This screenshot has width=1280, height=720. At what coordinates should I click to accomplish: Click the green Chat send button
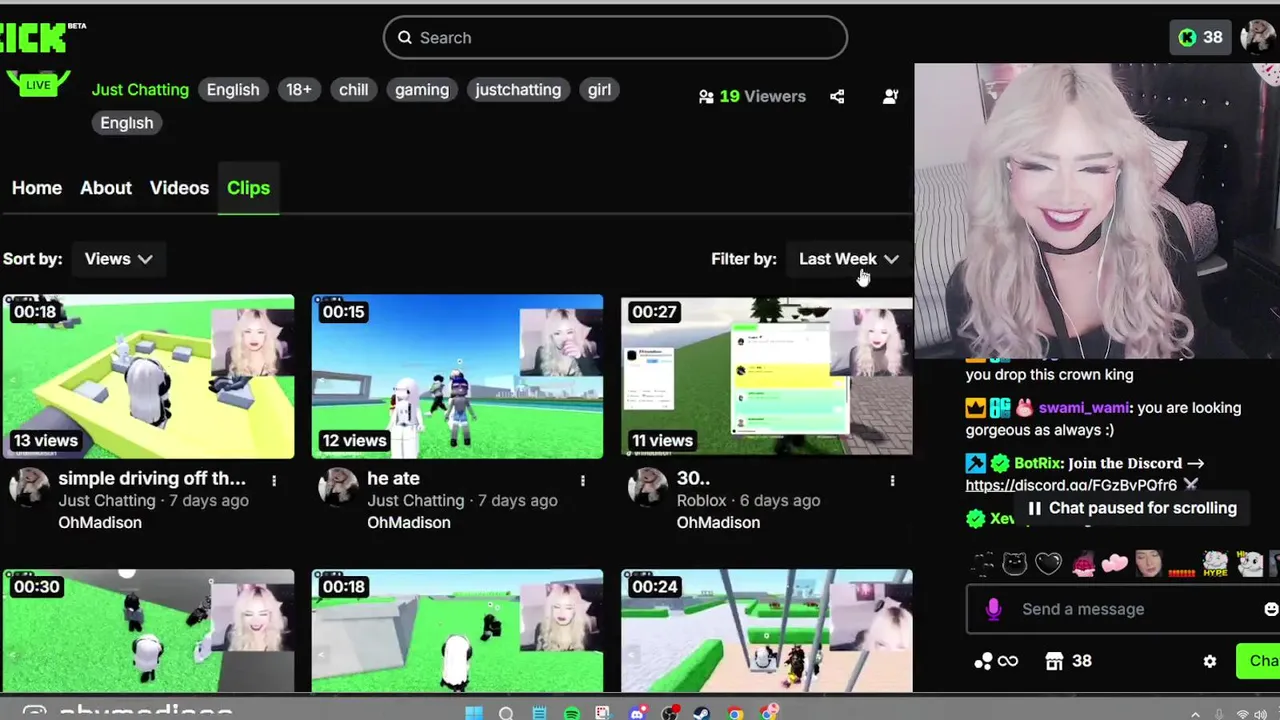(x=1258, y=661)
